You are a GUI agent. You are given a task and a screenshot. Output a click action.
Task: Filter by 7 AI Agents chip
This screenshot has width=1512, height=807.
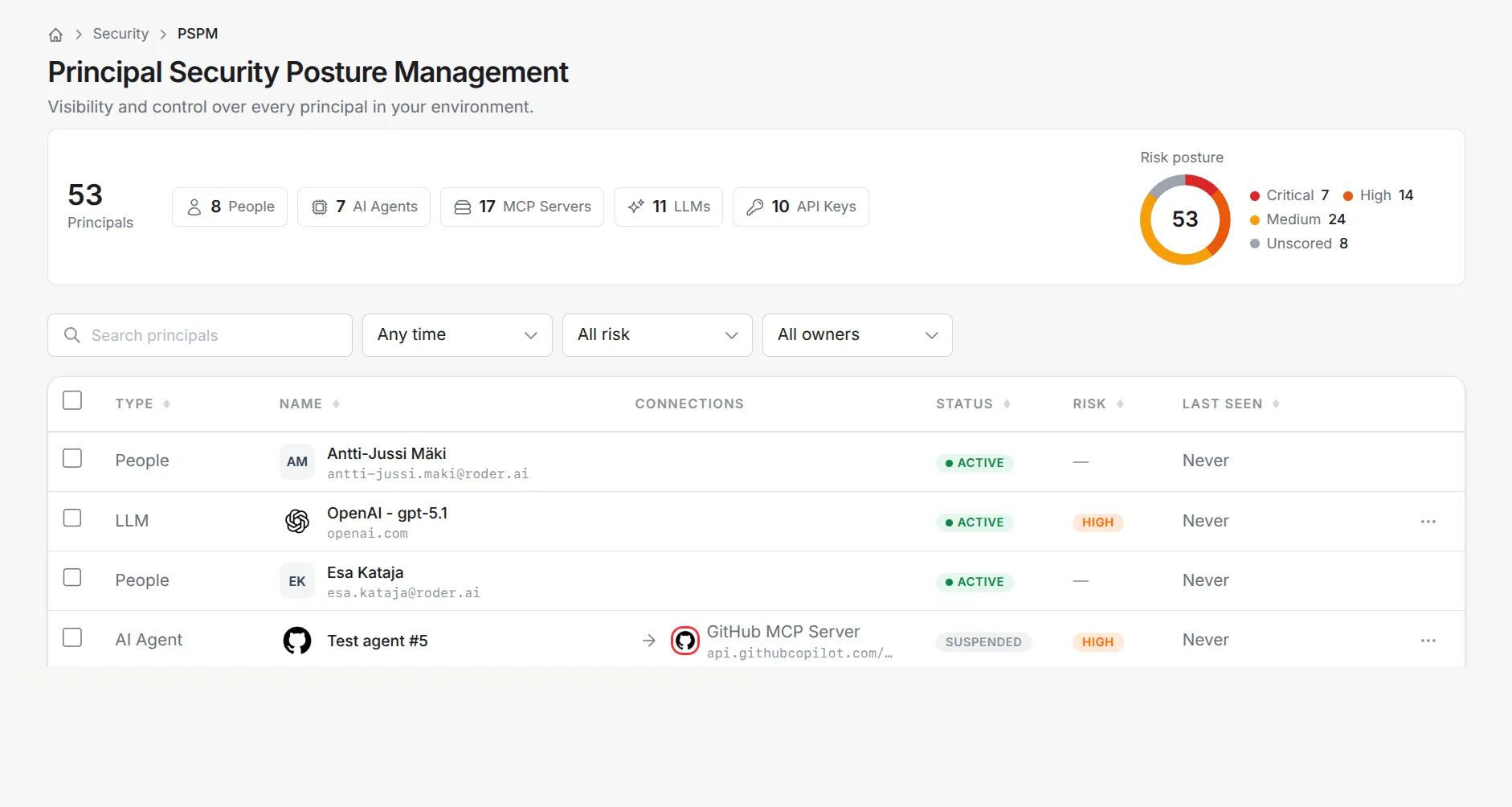point(364,207)
